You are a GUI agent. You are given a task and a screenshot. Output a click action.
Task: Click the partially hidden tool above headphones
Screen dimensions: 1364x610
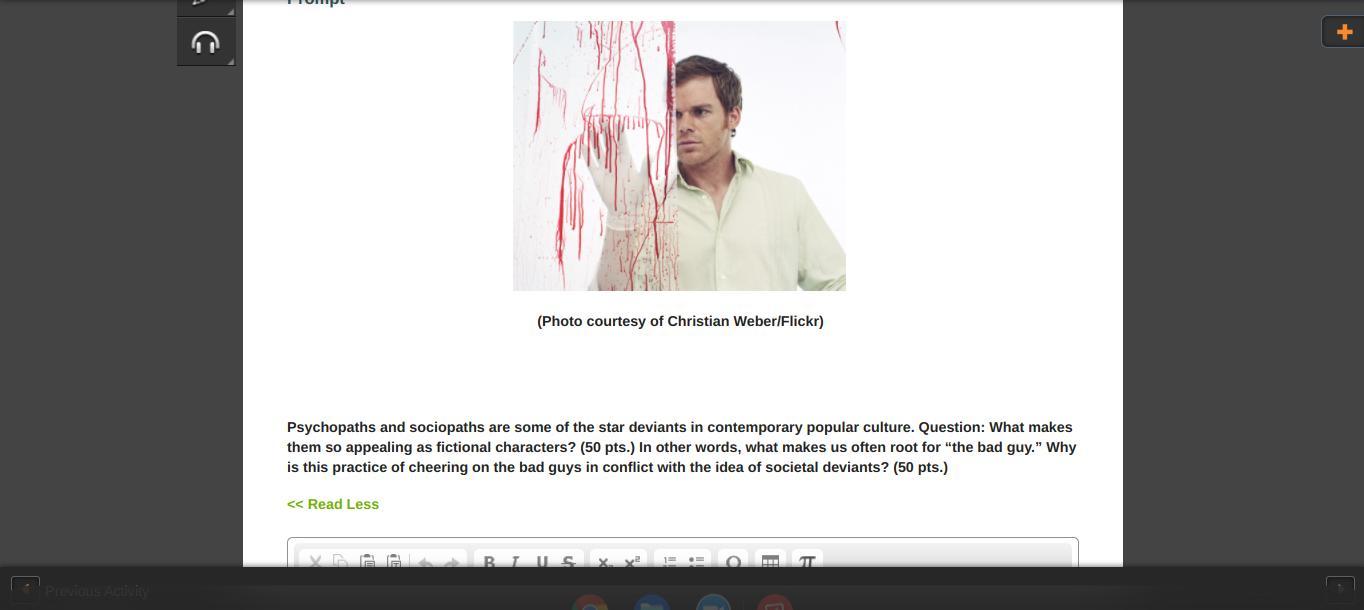(206, 6)
